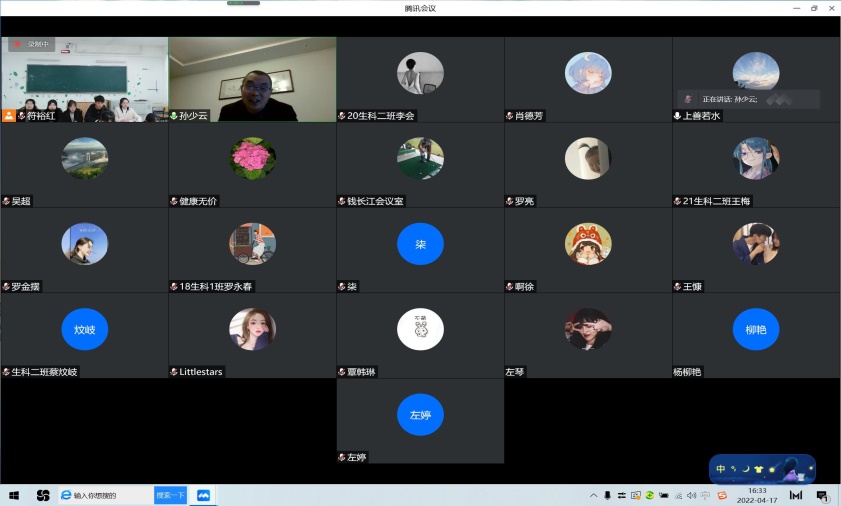Select 苻裕红's classroom video tile
Screen dimensions: 841x506
[x=84, y=78]
